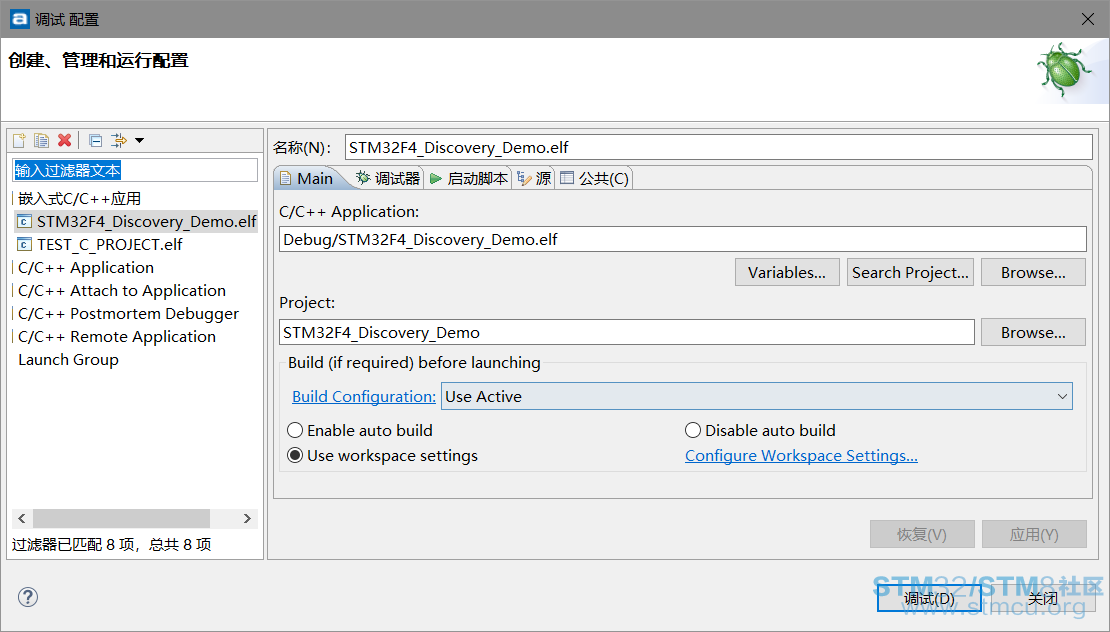Open the Build Configuration Use Active dropdown
Screen dimensions: 1110x632
757,396
